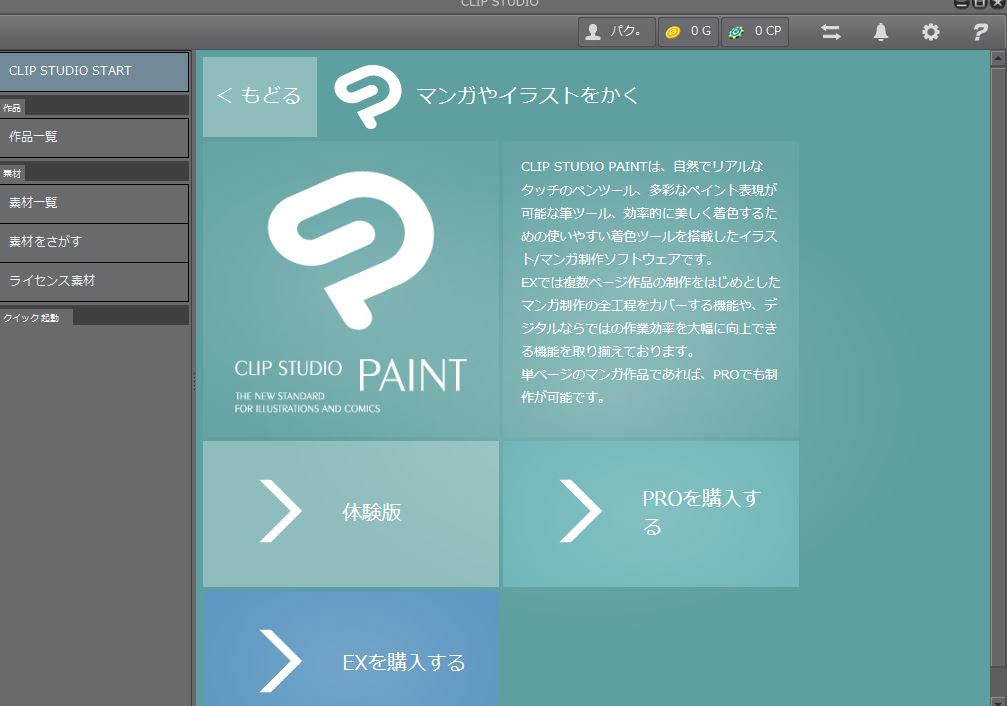This screenshot has width=1007, height=706.
Task: Click the sidebar splitter handle
Action: pyautogui.click(x=194, y=381)
